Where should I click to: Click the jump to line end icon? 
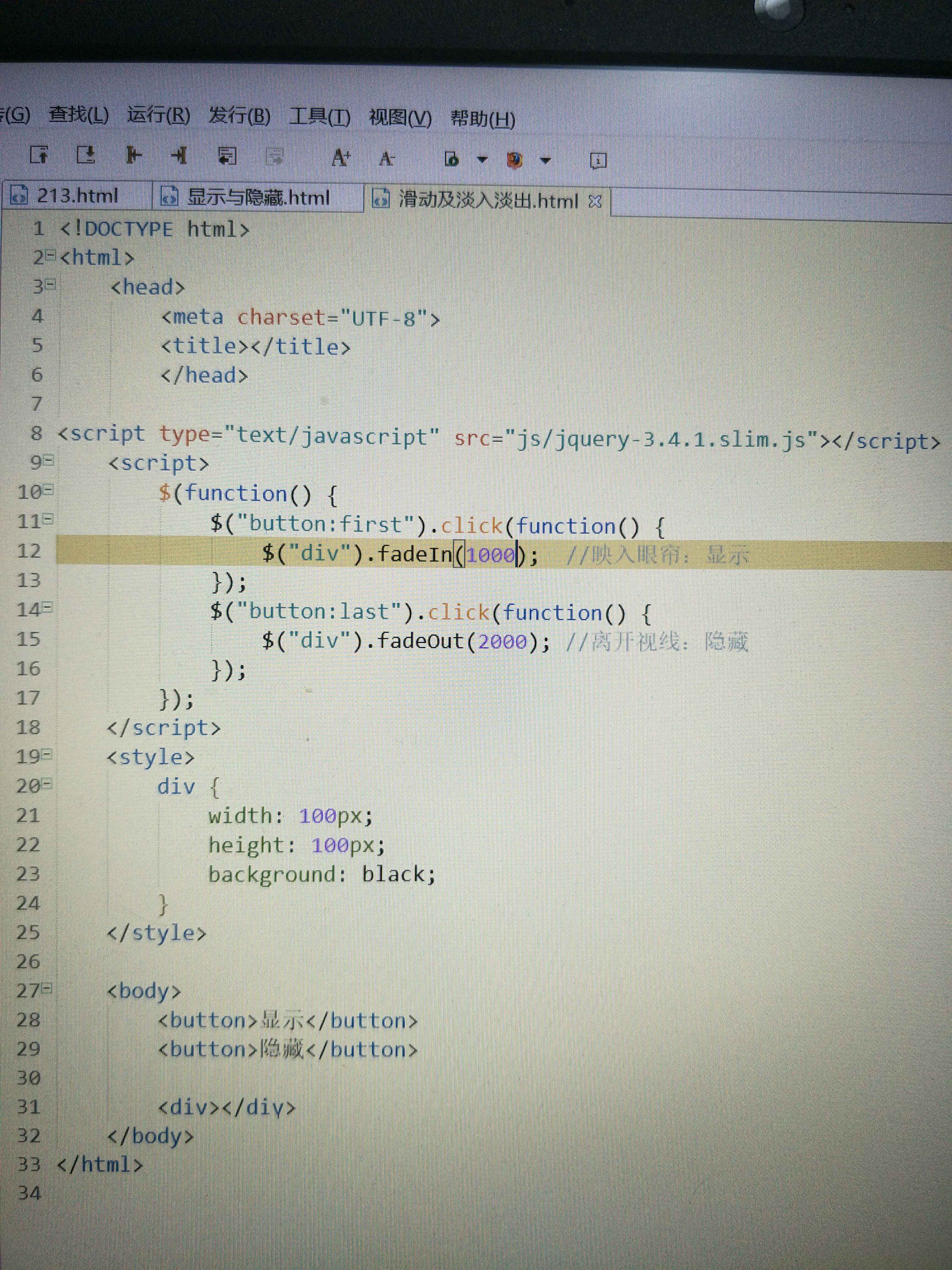coord(179,156)
